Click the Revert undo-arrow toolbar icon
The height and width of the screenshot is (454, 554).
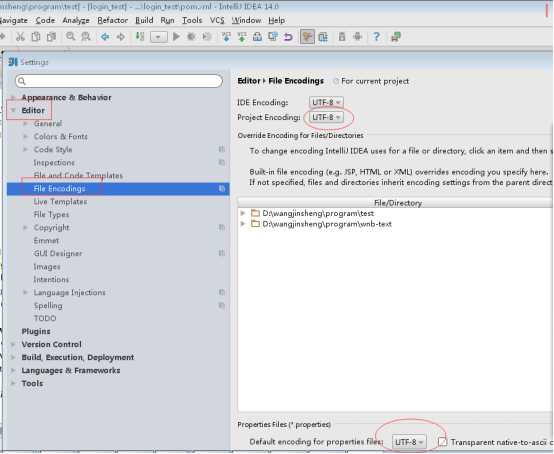(x=288, y=37)
